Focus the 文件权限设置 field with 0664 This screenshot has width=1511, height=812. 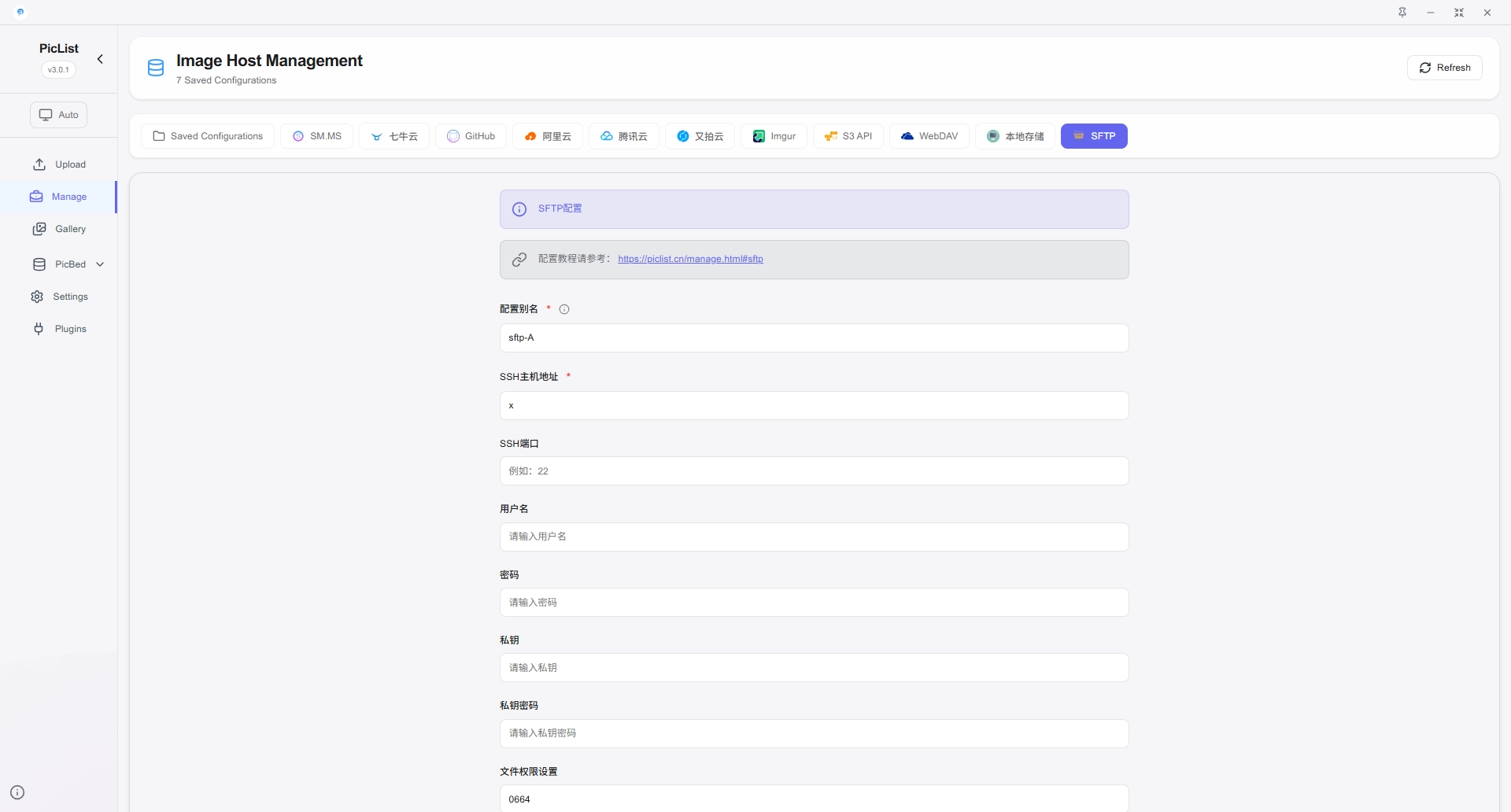814,799
